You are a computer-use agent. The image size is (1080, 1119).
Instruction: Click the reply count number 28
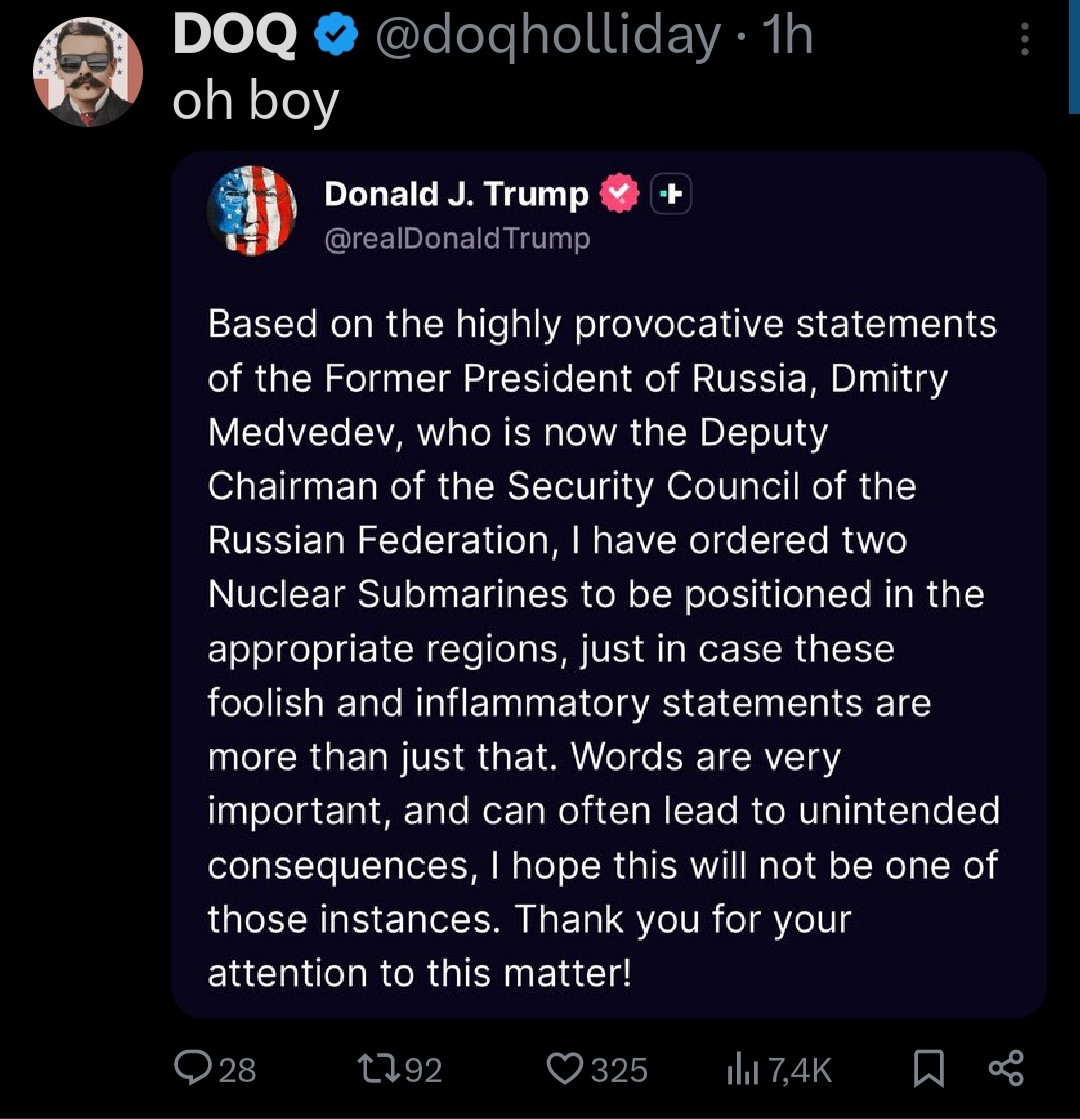click(x=237, y=1070)
